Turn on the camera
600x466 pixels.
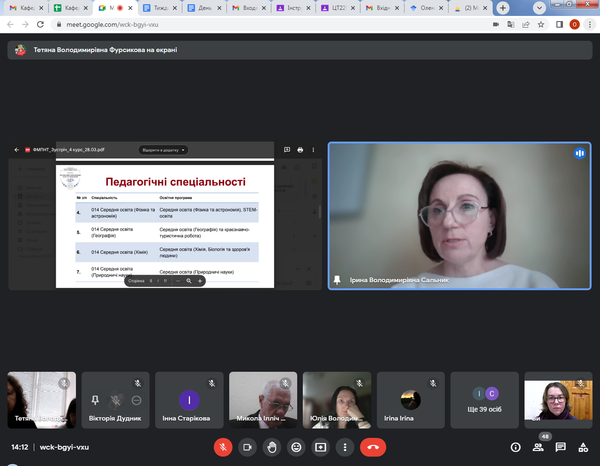[x=247, y=447]
